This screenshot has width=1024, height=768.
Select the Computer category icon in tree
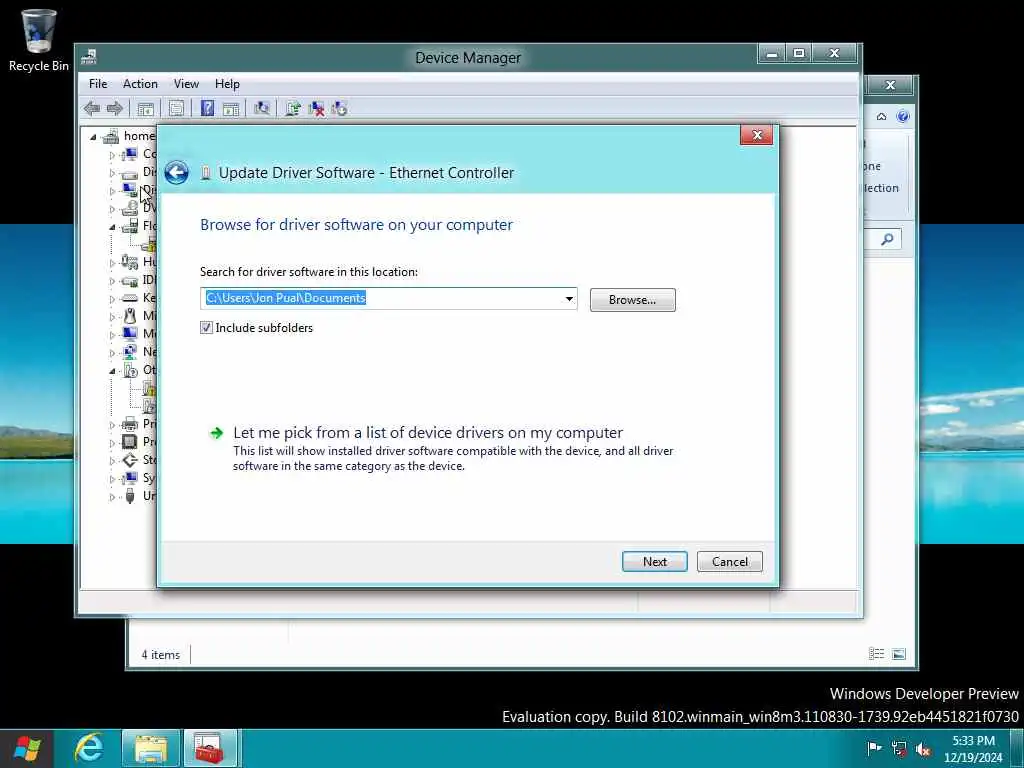point(130,154)
